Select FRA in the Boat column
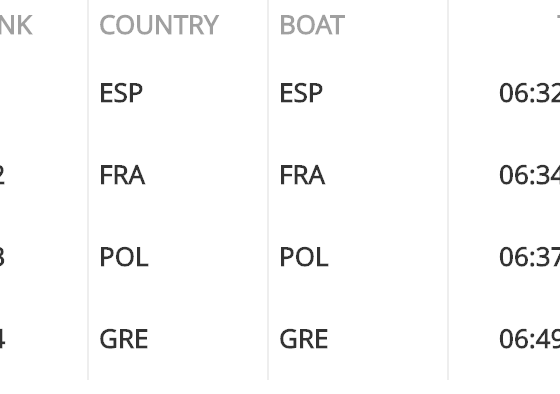Viewport: 560px width, 394px height. point(302,175)
